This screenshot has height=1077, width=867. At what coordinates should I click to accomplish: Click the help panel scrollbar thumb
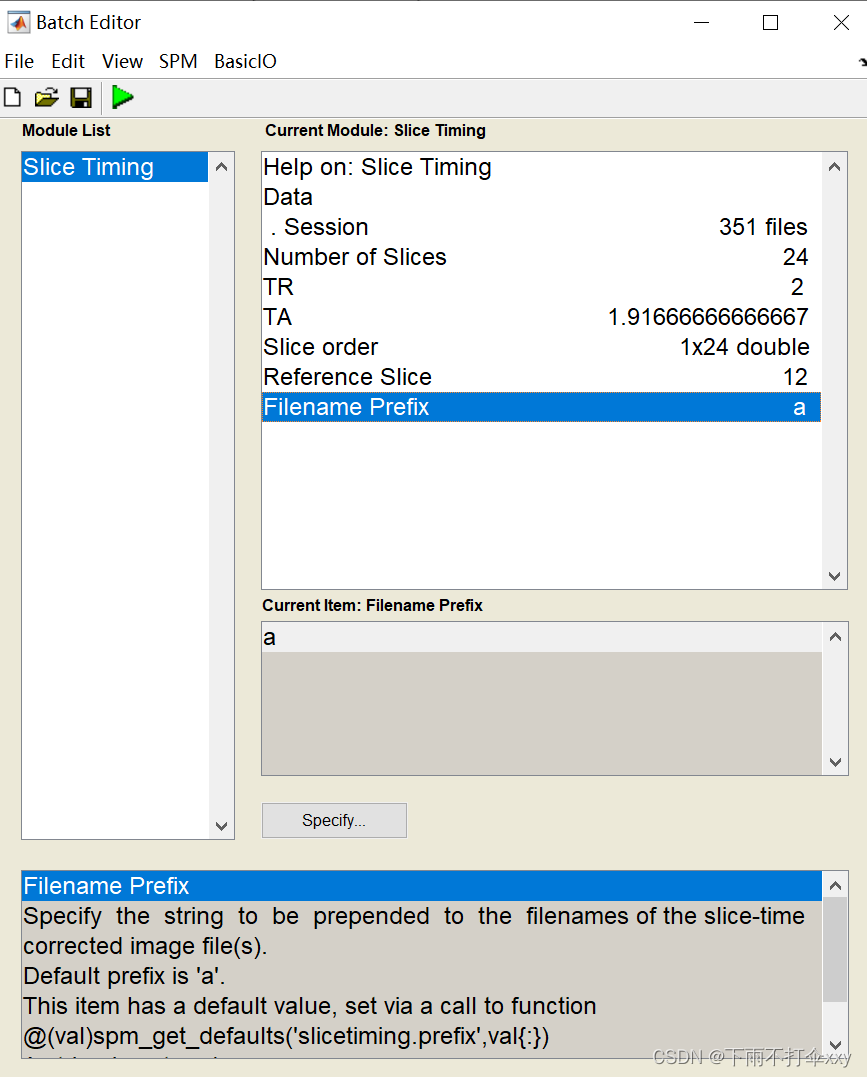pos(835,949)
